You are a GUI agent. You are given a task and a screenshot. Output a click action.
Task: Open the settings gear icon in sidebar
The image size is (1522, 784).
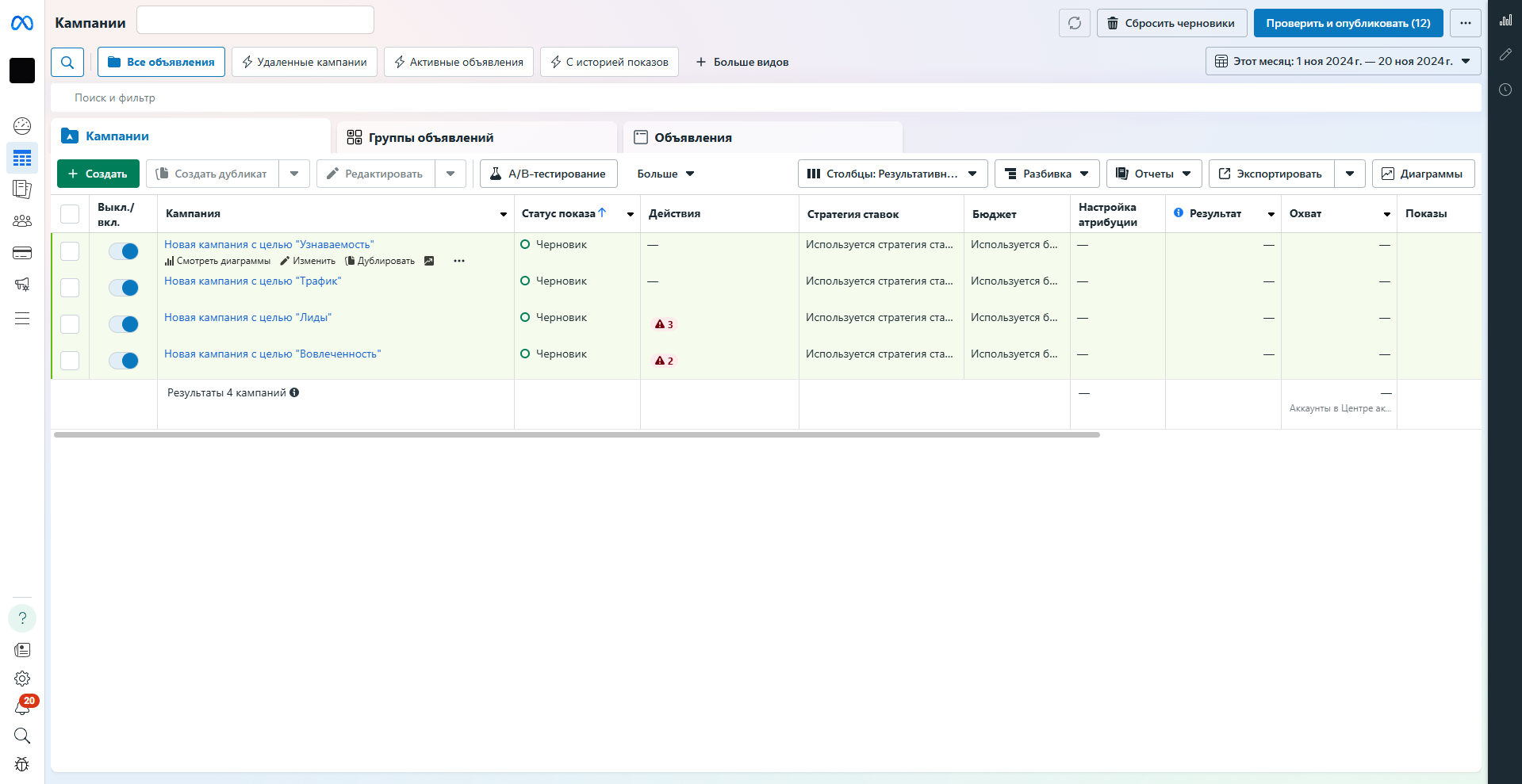(22, 679)
